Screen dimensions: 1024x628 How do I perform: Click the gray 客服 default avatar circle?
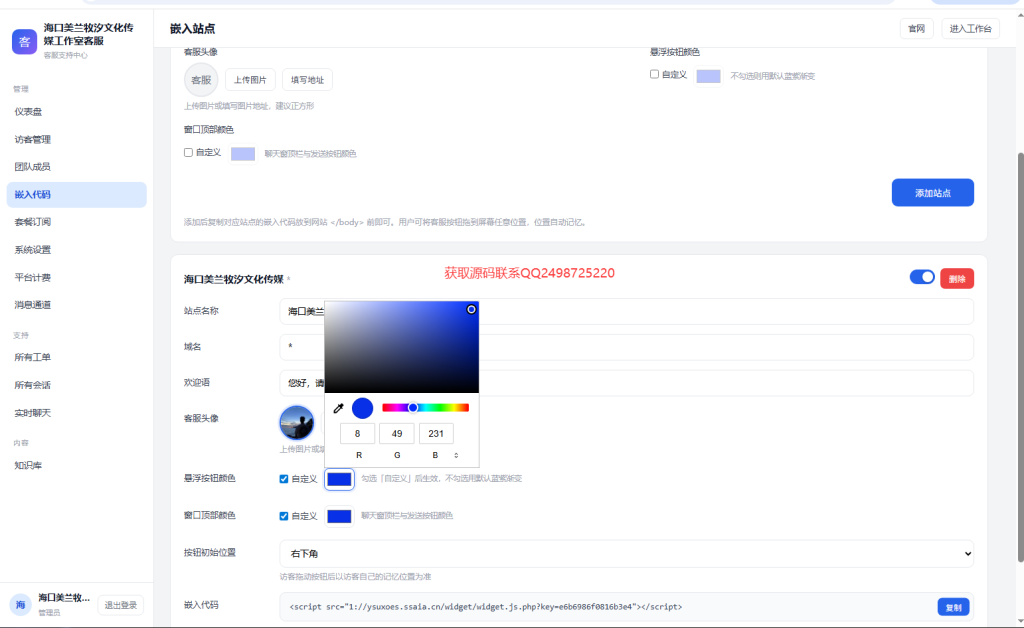point(201,80)
